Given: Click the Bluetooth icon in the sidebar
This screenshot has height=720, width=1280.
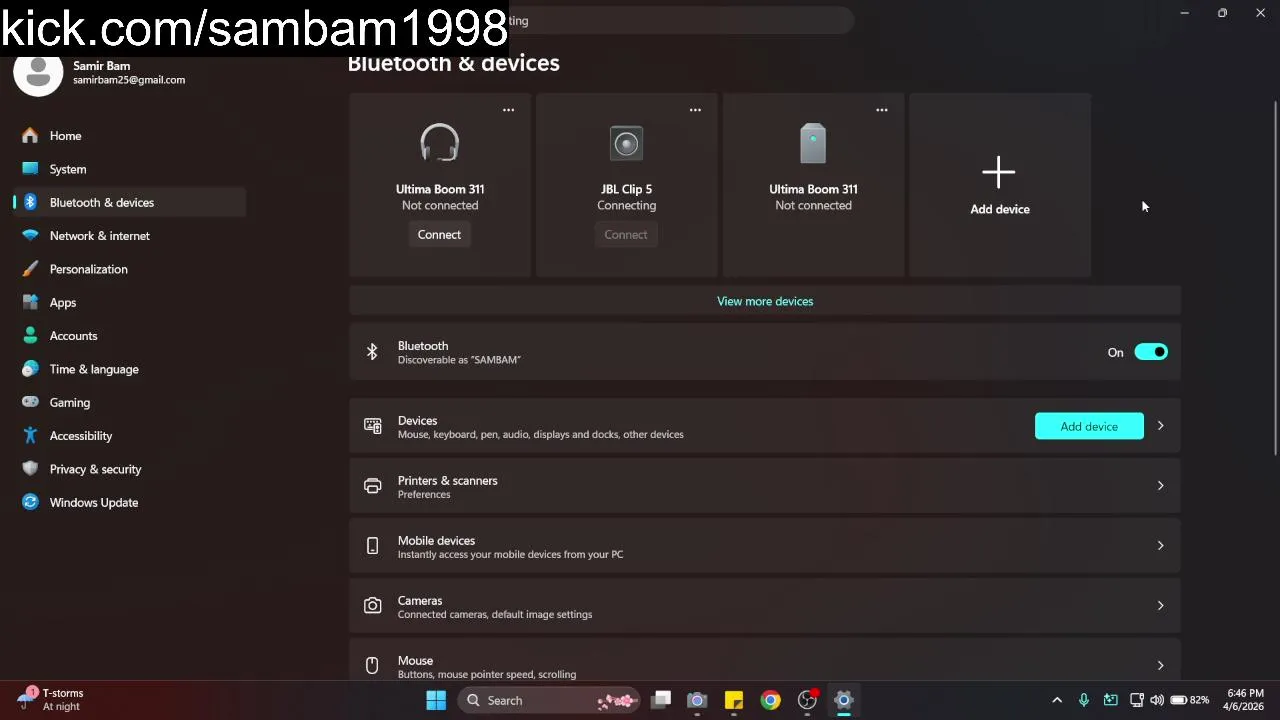Looking at the screenshot, I should [30, 202].
